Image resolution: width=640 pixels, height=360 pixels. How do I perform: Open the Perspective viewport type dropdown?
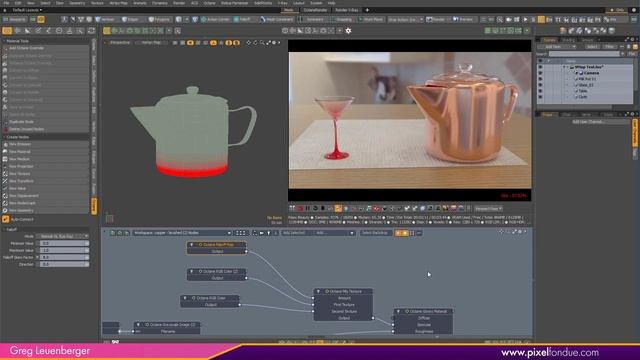coord(120,42)
